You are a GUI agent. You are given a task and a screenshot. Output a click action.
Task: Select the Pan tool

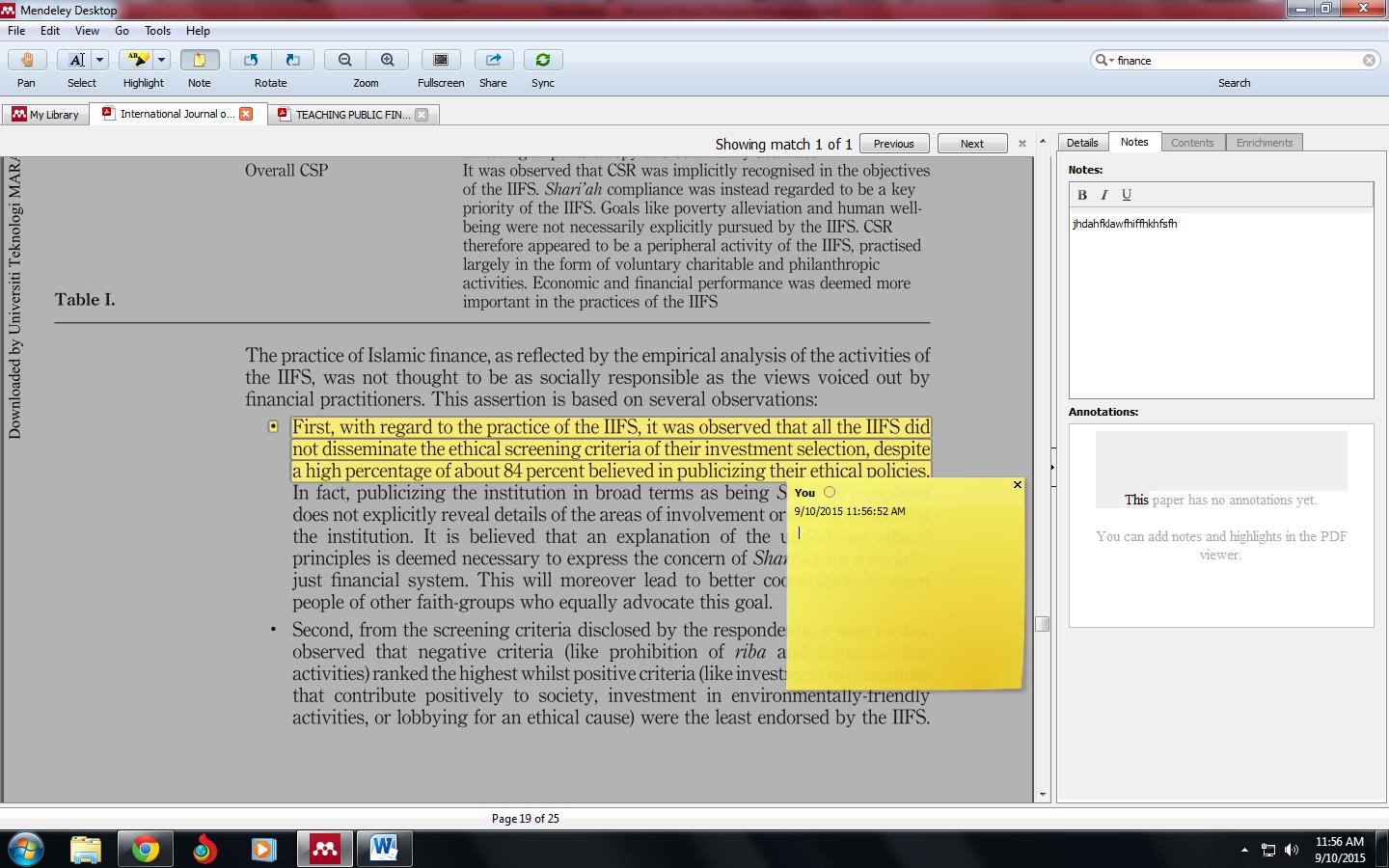tap(26, 59)
